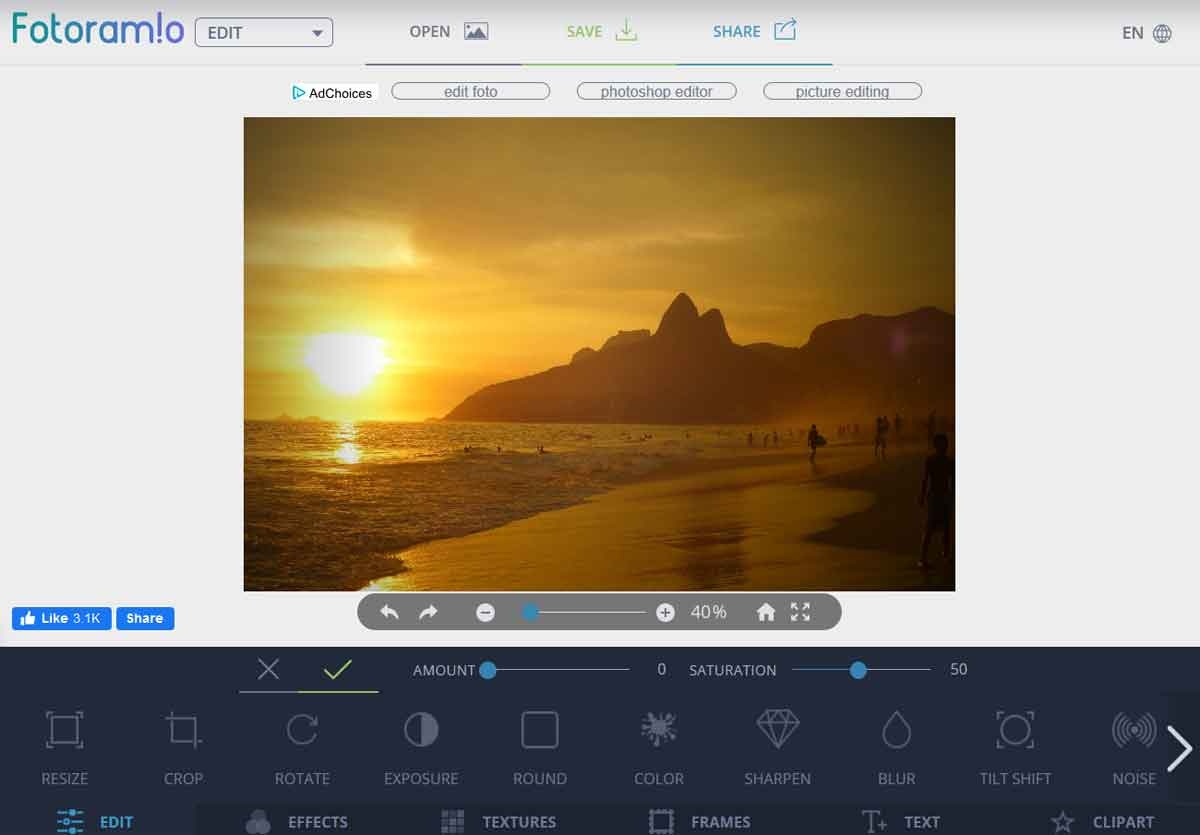Apply the adjustment with the checkmark
The image size is (1200, 835).
[338, 669]
